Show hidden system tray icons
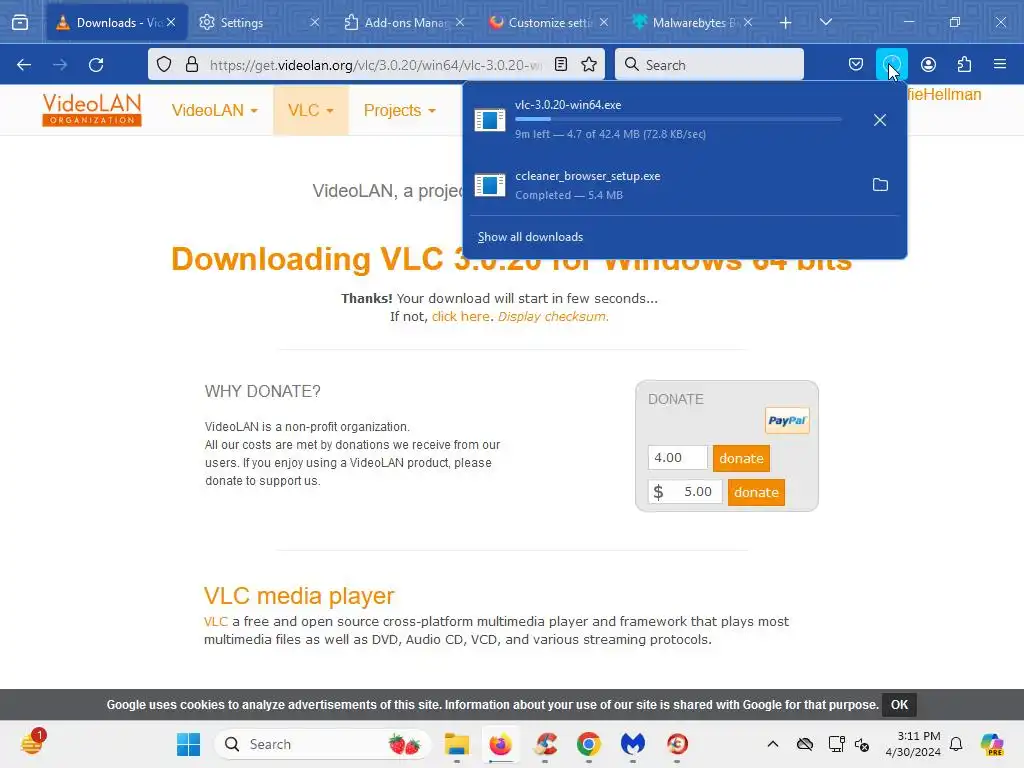Image resolution: width=1024 pixels, height=768 pixels. tap(773, 744)
